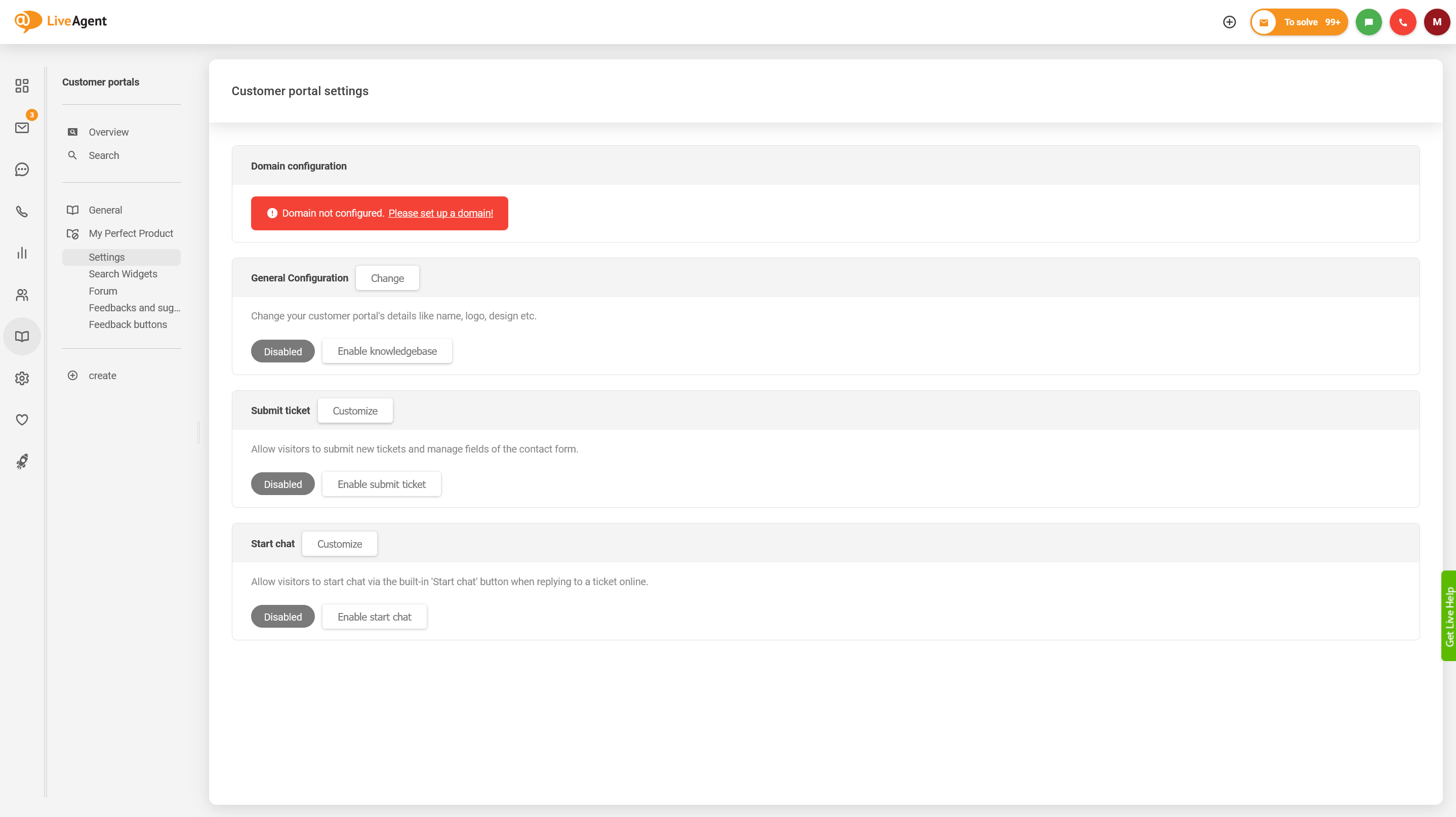This screenshot has width=1456, height=817.
Task: Open the Dashboard grid icon in sidebar
Action: (22, 86)
